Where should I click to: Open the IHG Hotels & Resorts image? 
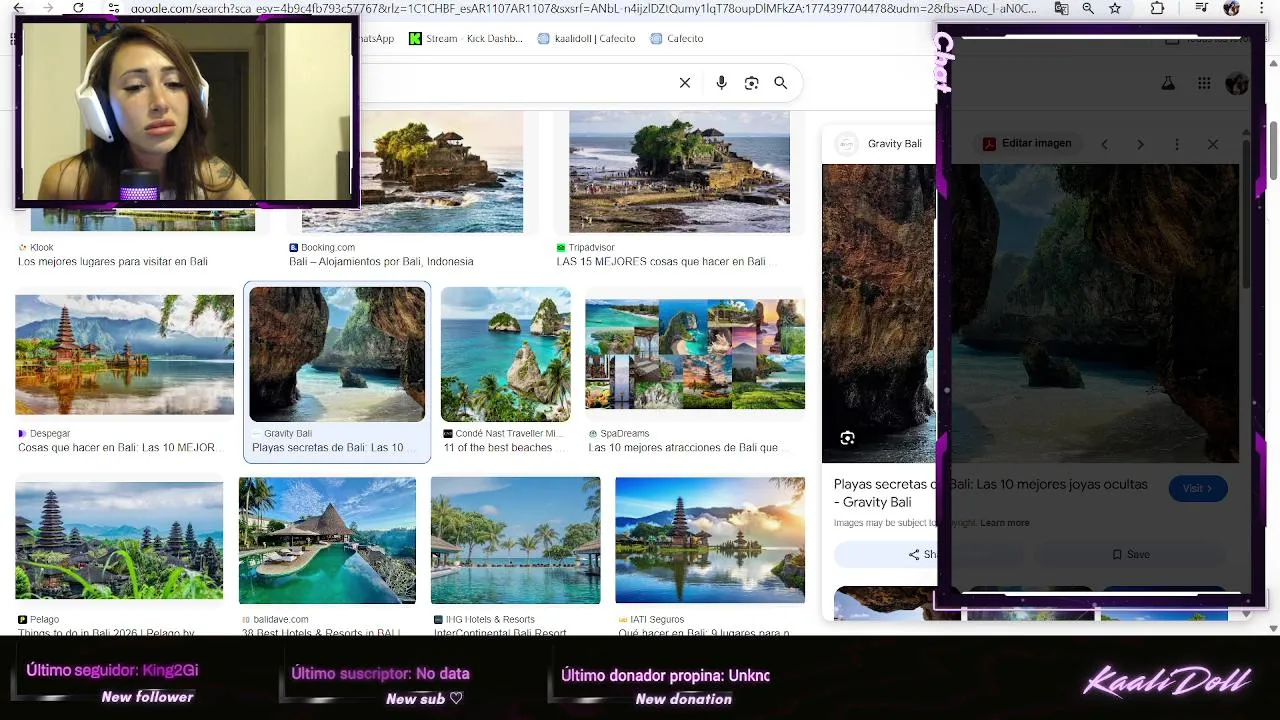click(x=516, y=540)
